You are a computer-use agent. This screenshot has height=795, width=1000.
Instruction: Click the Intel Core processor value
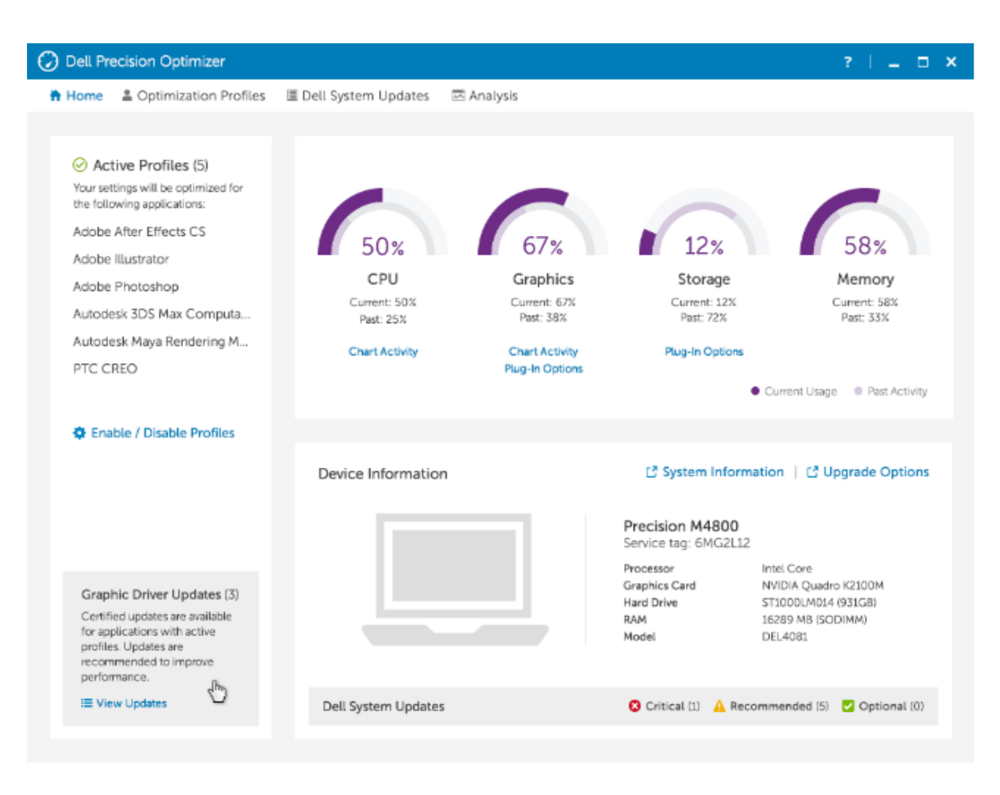coord(786,568)
